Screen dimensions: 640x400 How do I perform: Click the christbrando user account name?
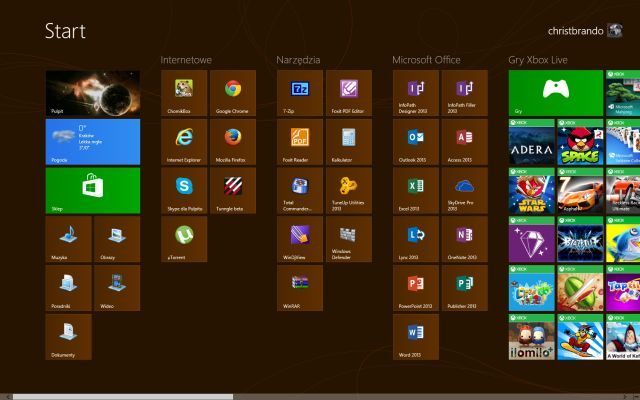click(x=568, y=31)
